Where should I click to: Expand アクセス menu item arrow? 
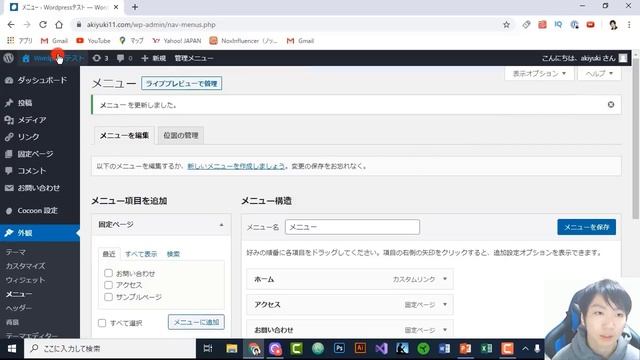(445, 304)
